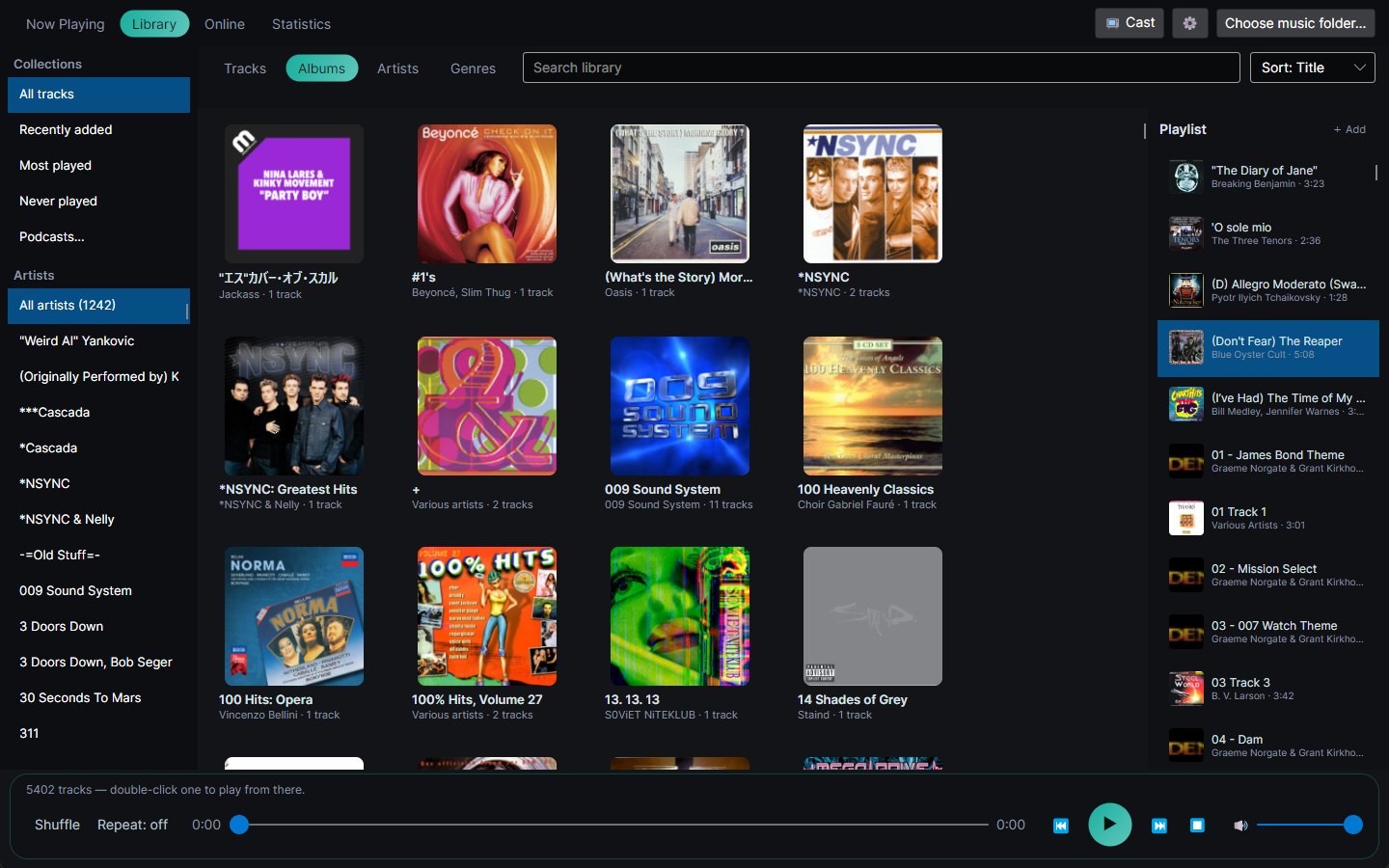This screenshot has height=868, width=1389.
Task: Toggle Repeat: off setting
Action: 132,825
